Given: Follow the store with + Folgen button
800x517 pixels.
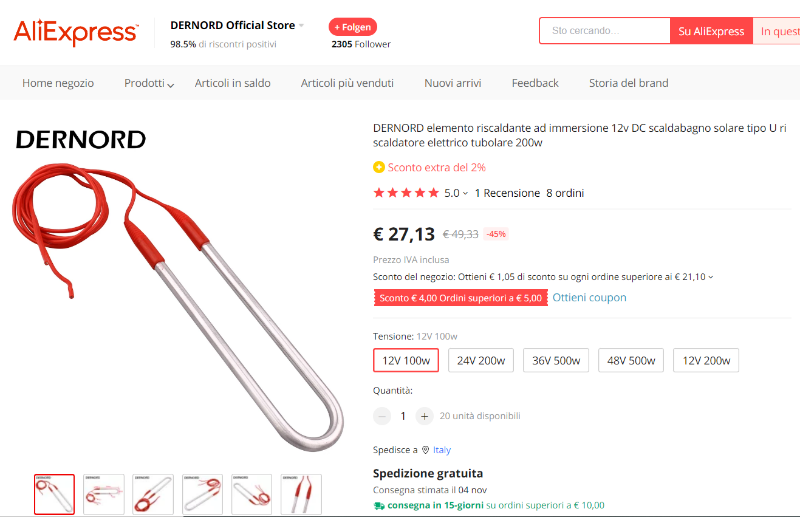Looking at the screenshot, I should (353, 27).
